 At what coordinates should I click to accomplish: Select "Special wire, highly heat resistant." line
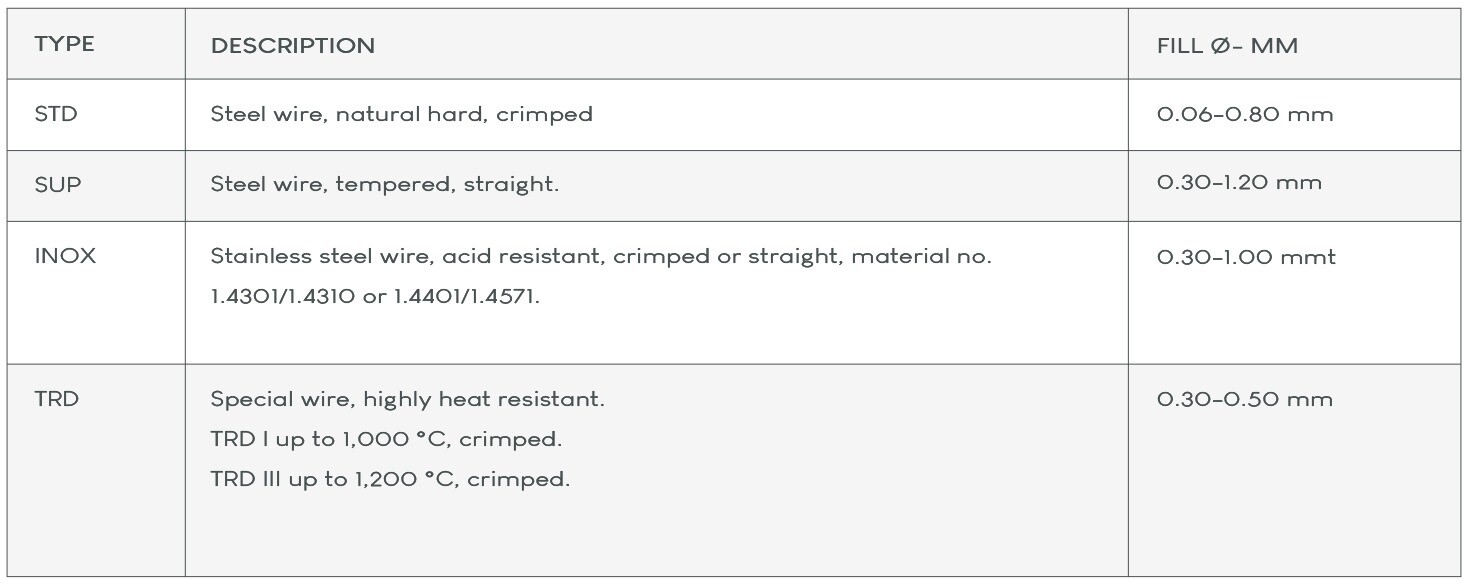(407, 399)
